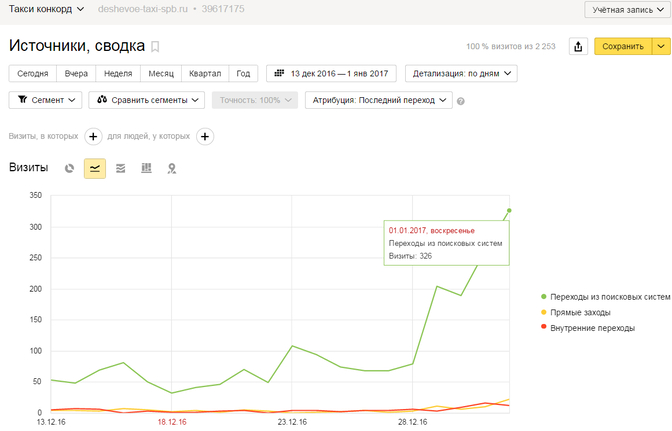Switch to stacked area chart view
The width and height of the screenshot is (672, 431).
pyautogui.click(x=121, y=168)
